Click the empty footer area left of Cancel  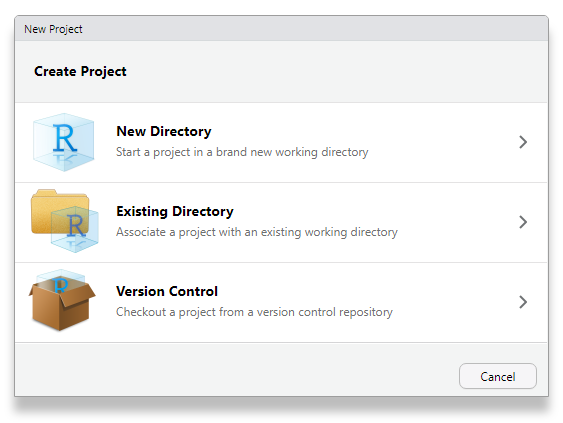click(x=237, y=370)
